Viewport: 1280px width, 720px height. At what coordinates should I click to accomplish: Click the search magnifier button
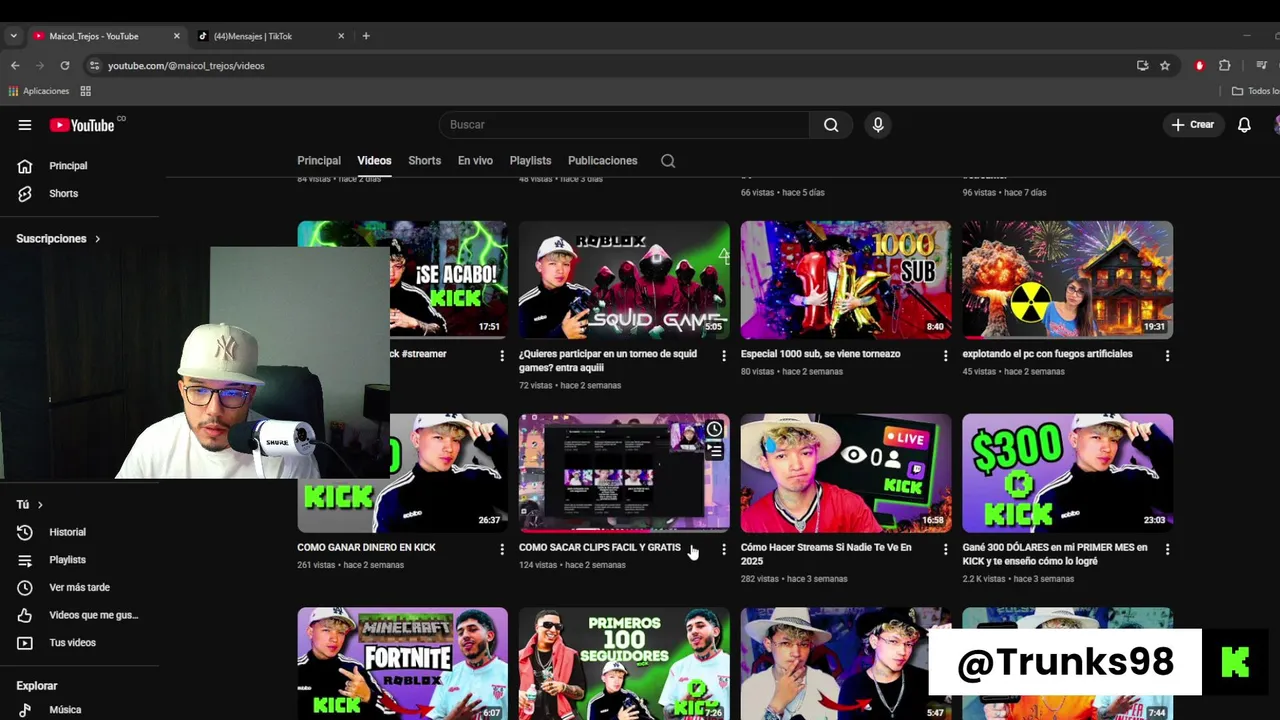831,125
